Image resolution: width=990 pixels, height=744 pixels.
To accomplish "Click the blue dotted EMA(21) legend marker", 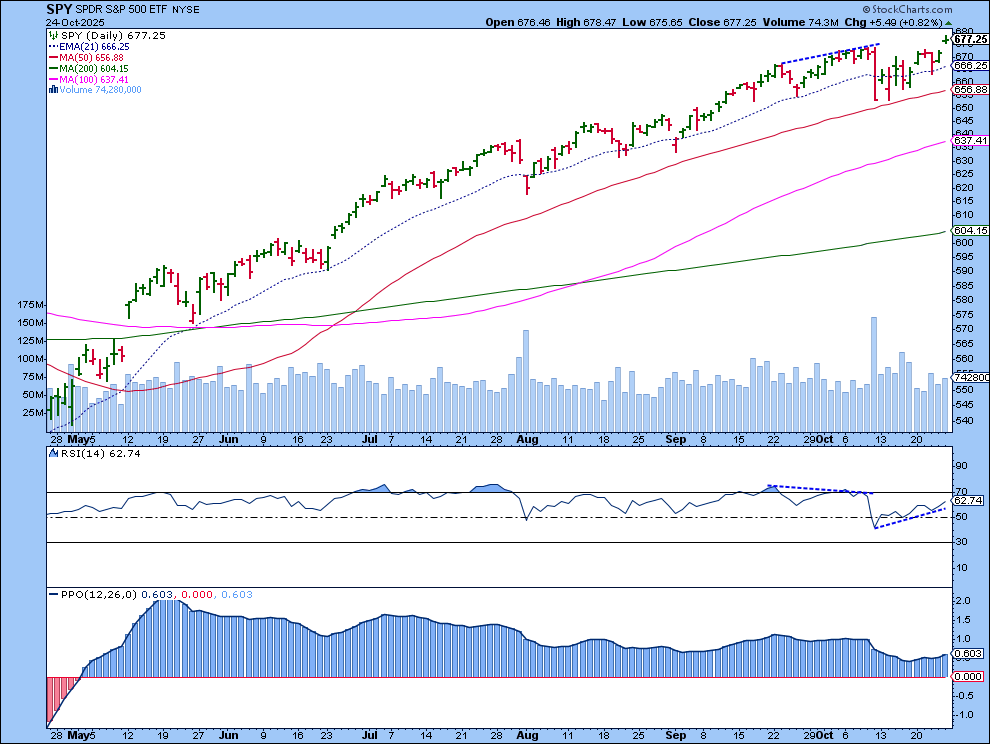I will coord(52,47).
